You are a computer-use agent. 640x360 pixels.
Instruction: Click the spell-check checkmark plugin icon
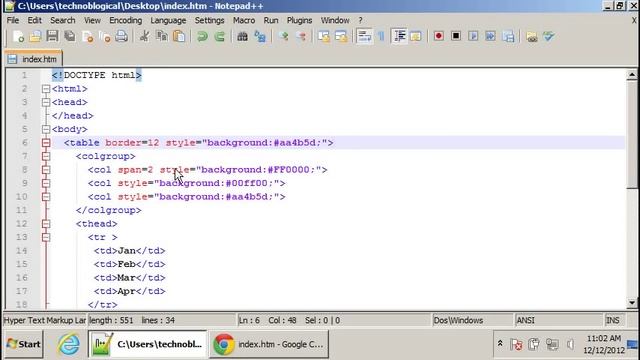click(549, 36)
